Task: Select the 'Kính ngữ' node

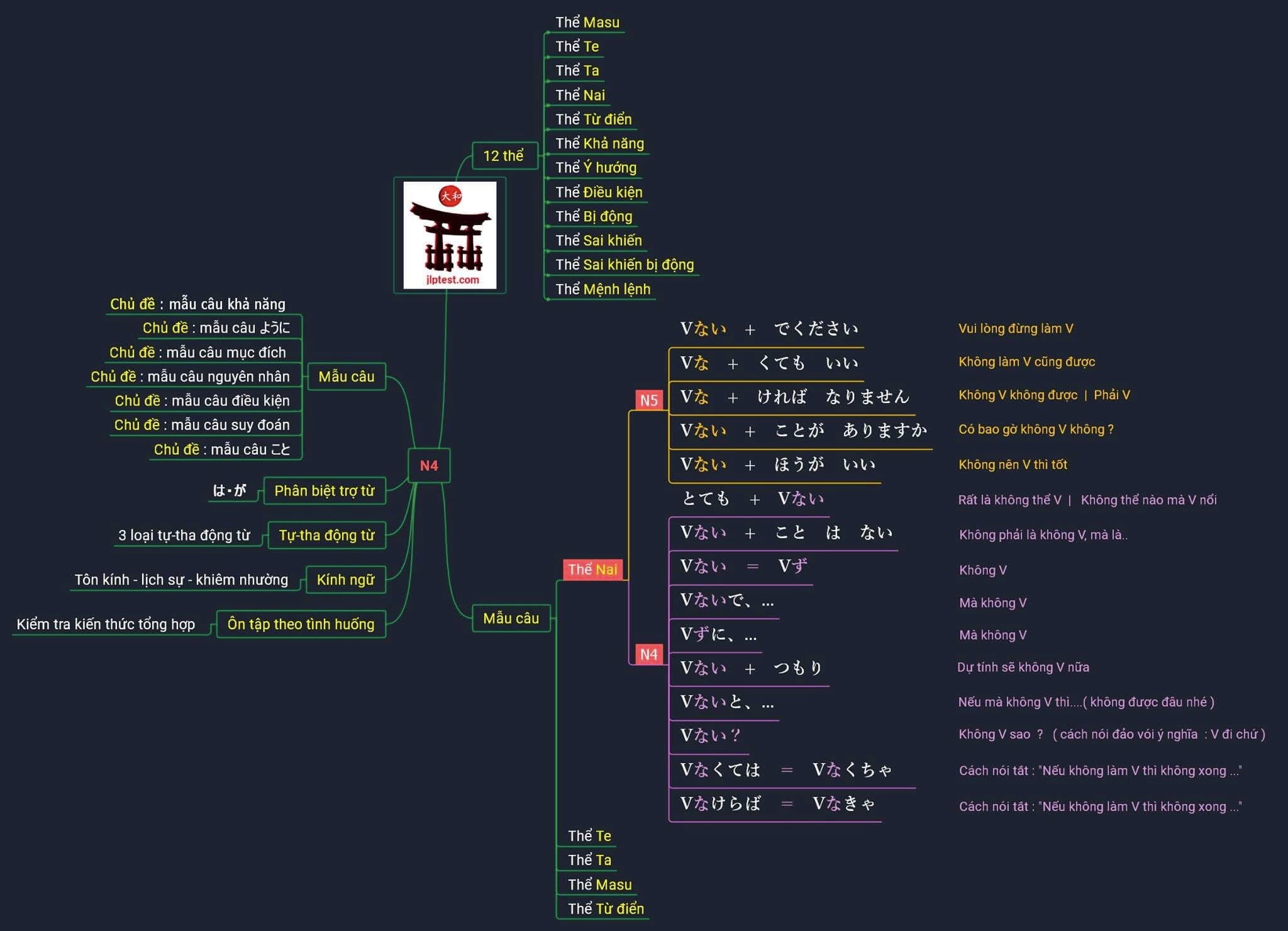Action: 345,580
